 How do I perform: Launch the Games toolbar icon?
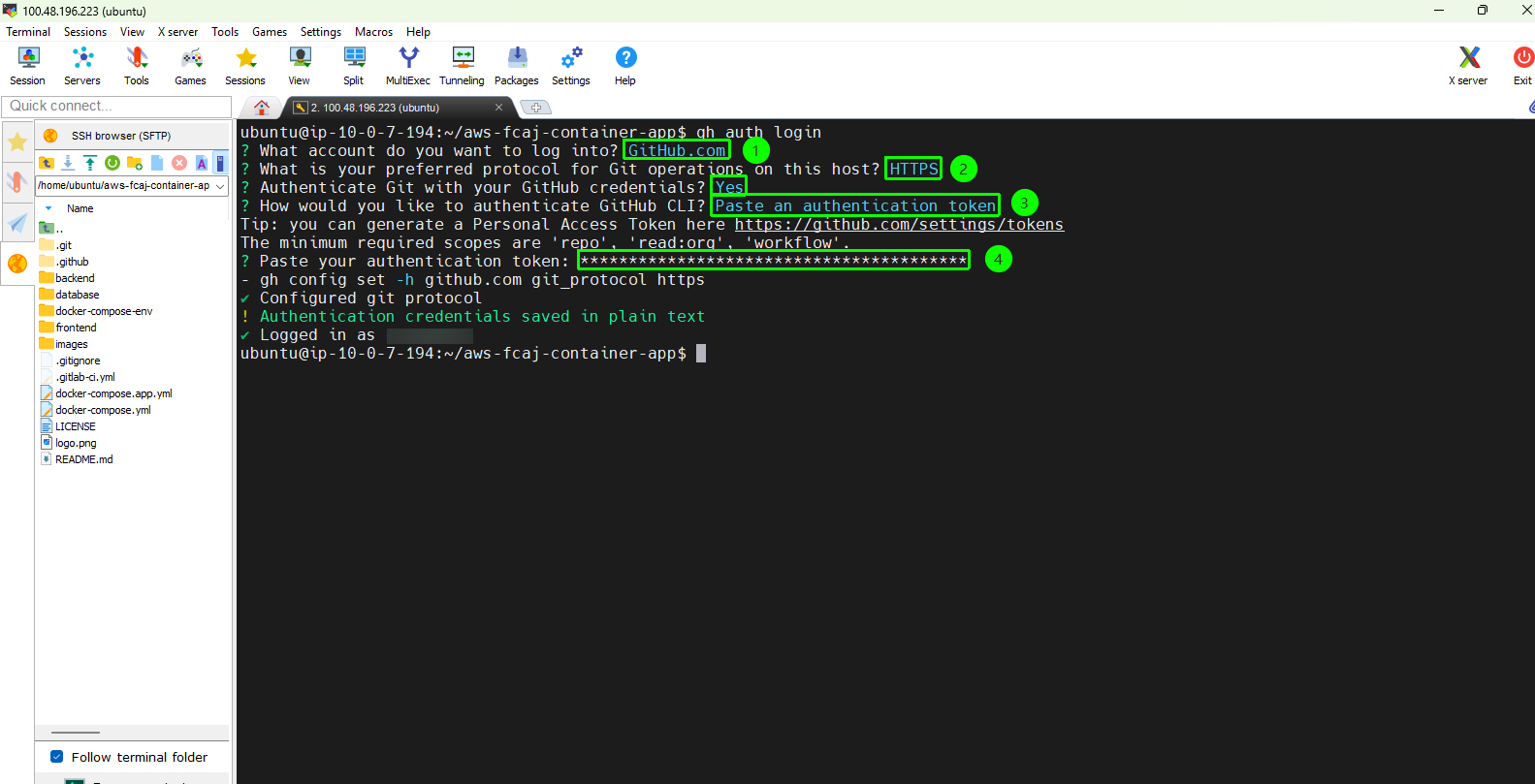[x=190, y=66]
